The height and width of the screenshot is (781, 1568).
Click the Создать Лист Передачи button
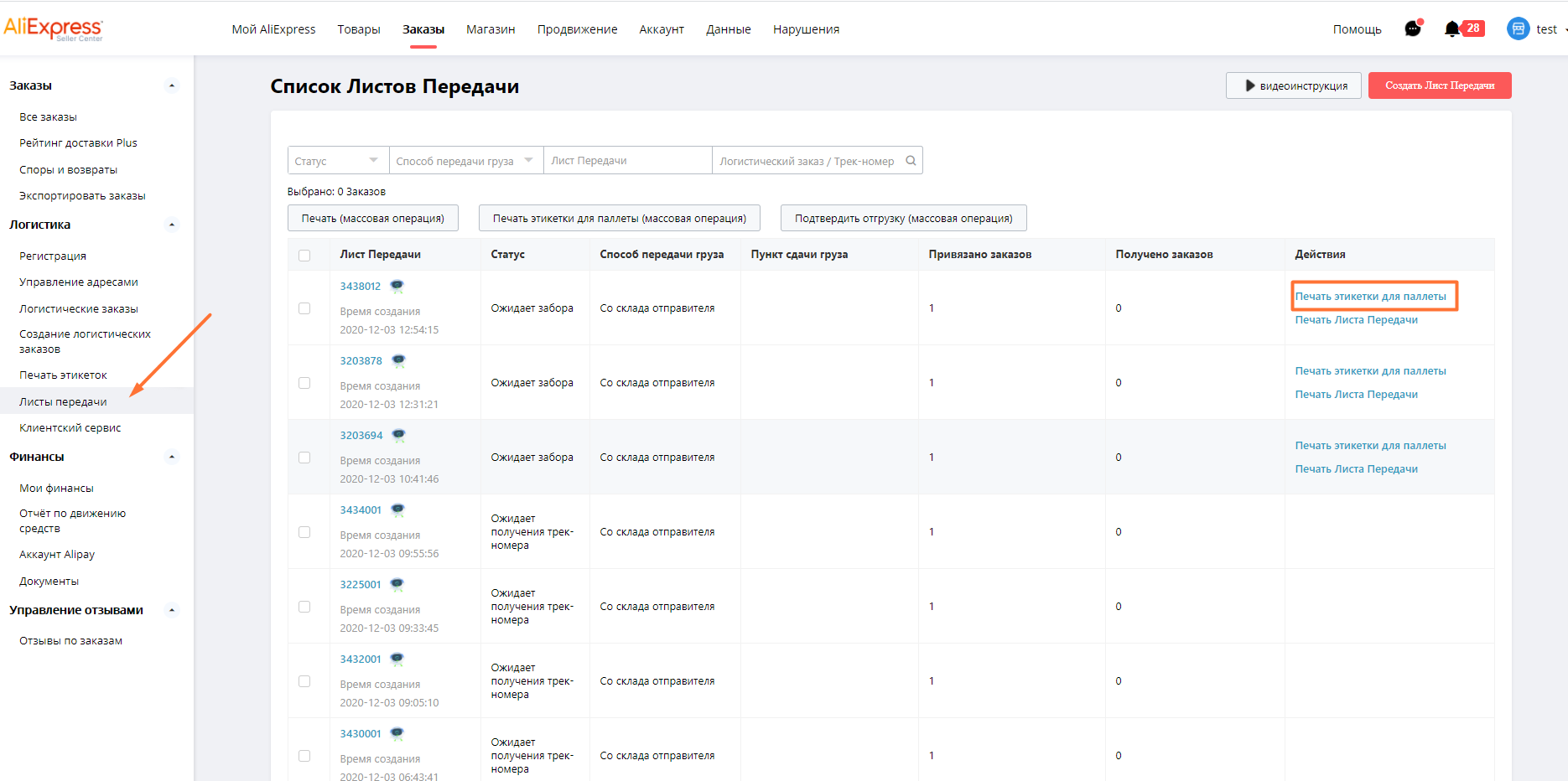pos(1440,85)
